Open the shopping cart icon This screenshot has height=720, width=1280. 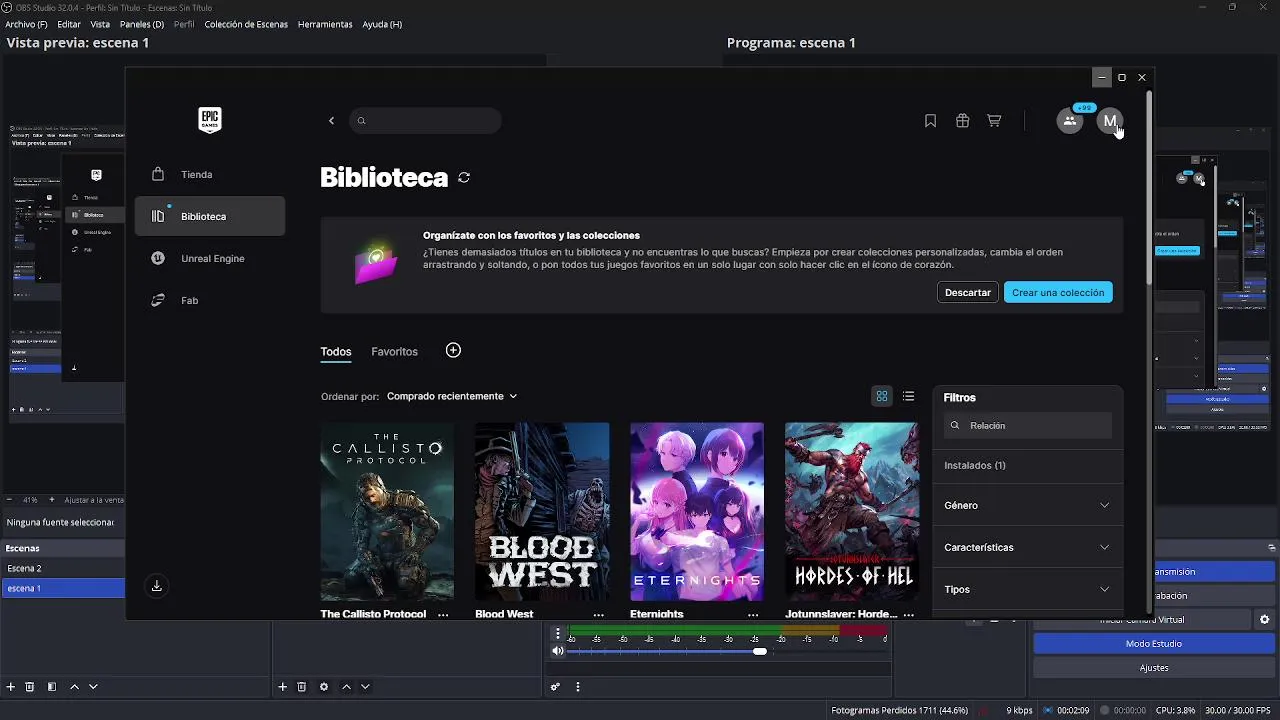994,121
